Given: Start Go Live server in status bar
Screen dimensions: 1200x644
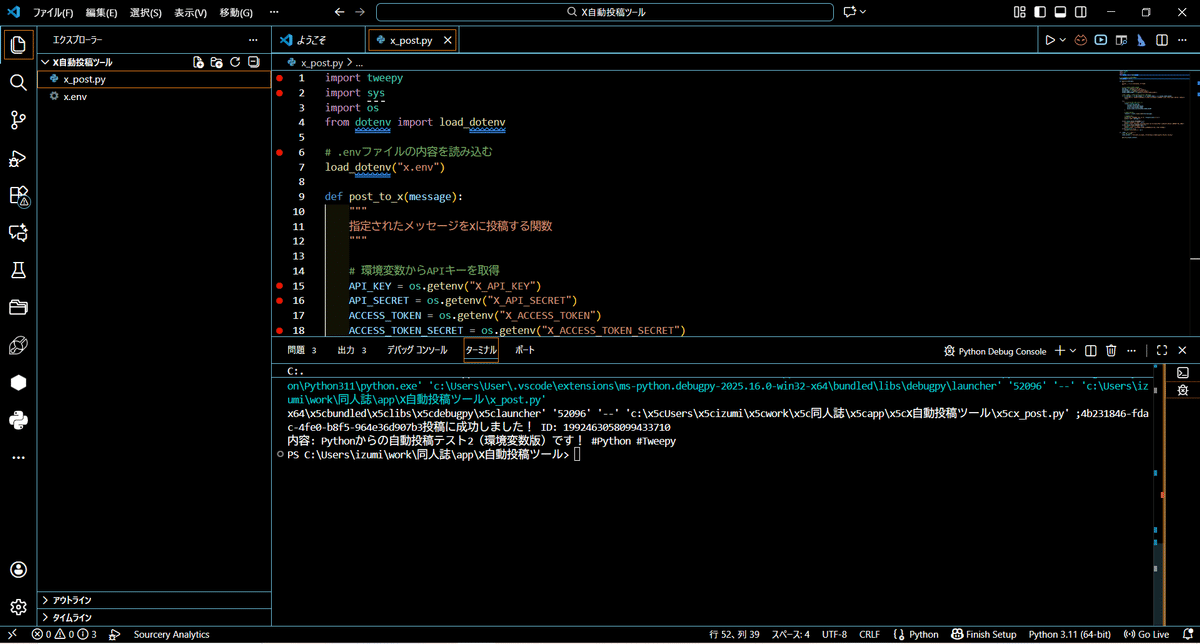Looking at the screenshot, I should (1147, 633).
